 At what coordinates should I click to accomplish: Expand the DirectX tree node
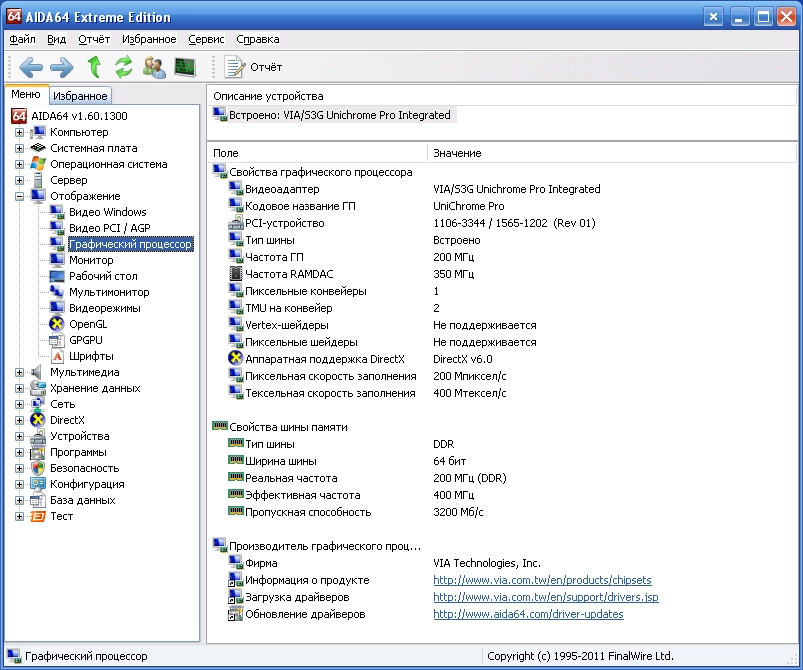click(x=19, y=420)
